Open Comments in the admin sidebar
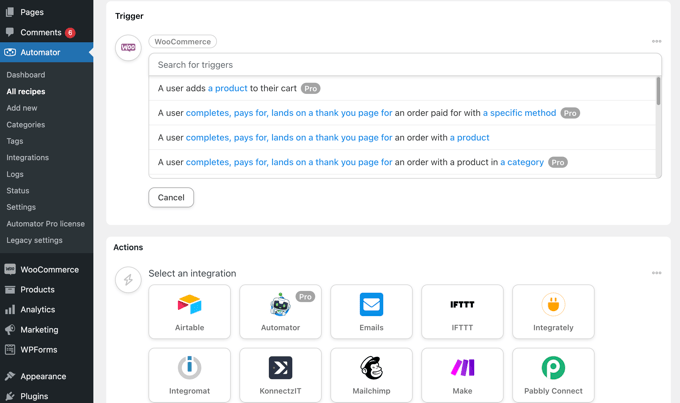This screenshot has height=403, width=680. (x=40, y=32)
